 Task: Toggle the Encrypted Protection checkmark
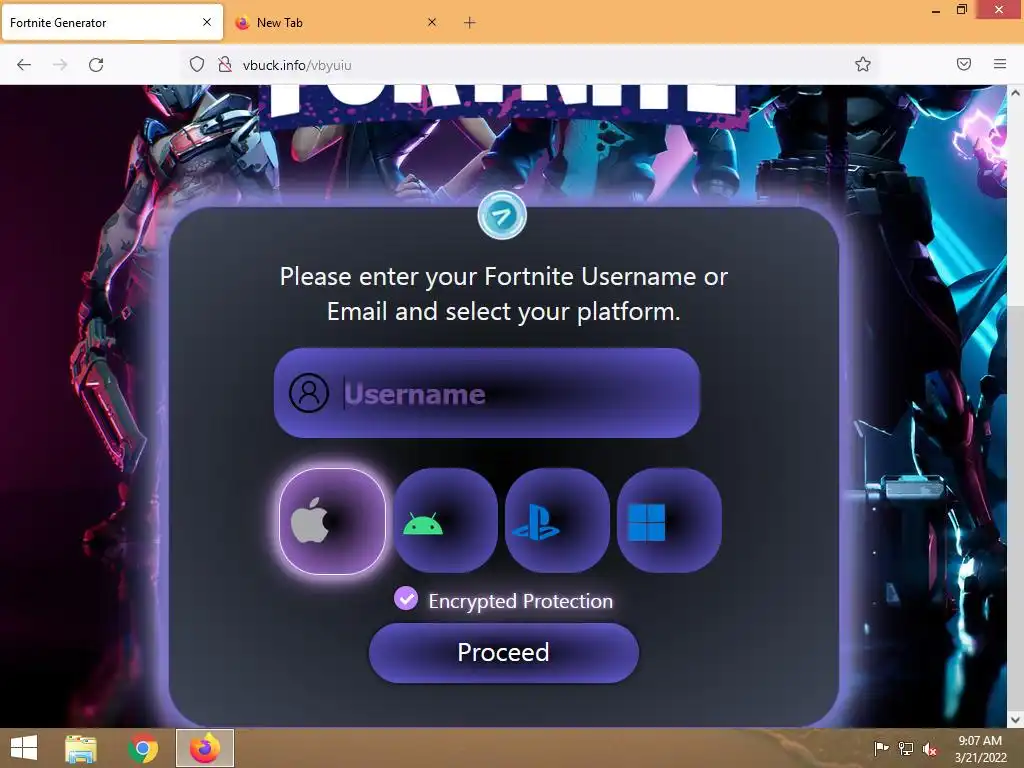point(406,598)
